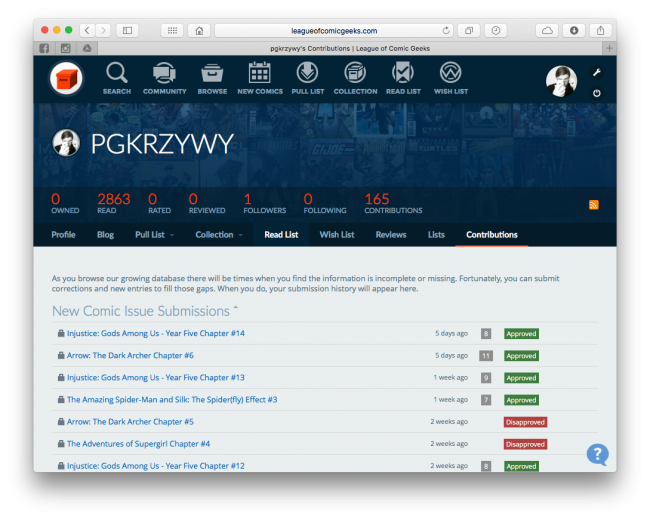650x520 pixels.
Task: Click the 165 Contributions stat
Action: coord(393,204)
